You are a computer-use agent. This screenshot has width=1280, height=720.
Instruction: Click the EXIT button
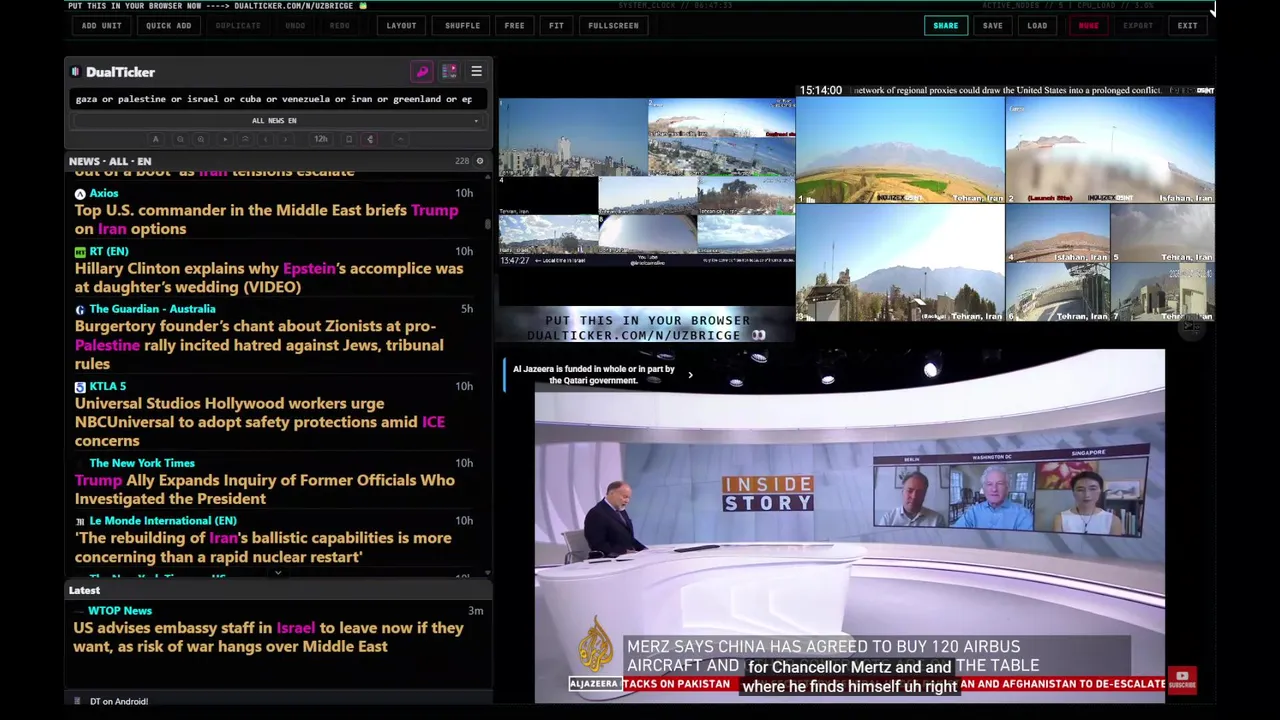tap(1187, 25)
